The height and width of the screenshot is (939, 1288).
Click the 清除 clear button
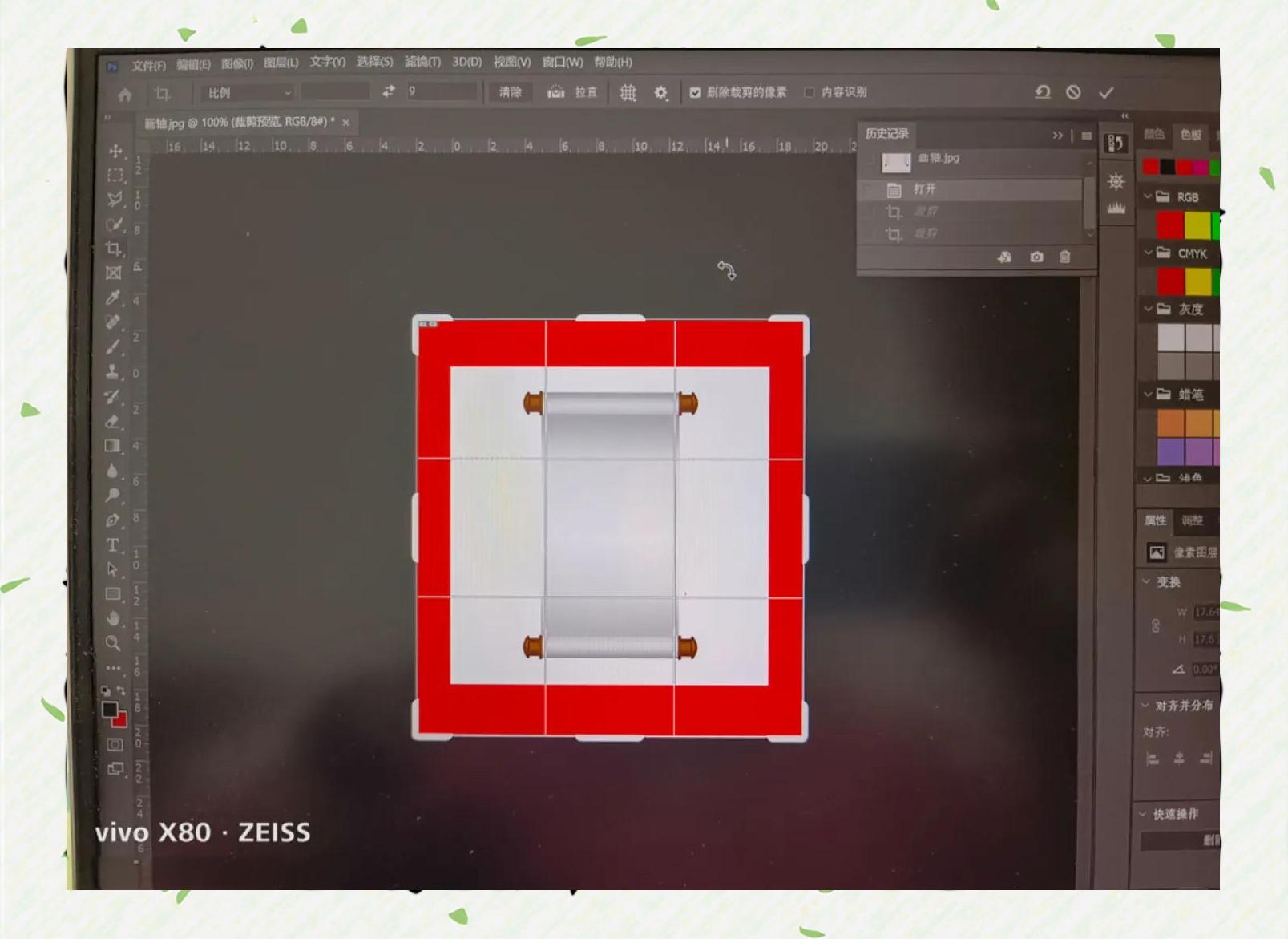point(510,92)
